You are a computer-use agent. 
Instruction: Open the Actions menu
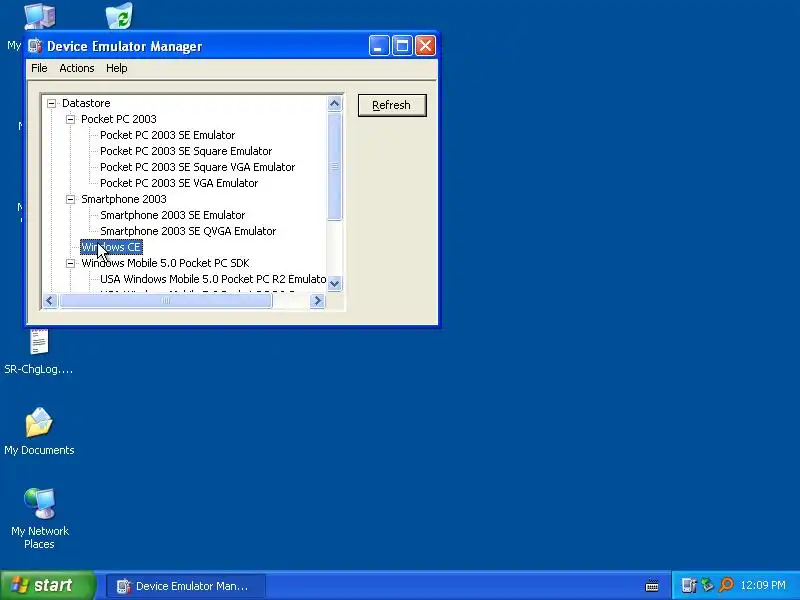[77, 68]
